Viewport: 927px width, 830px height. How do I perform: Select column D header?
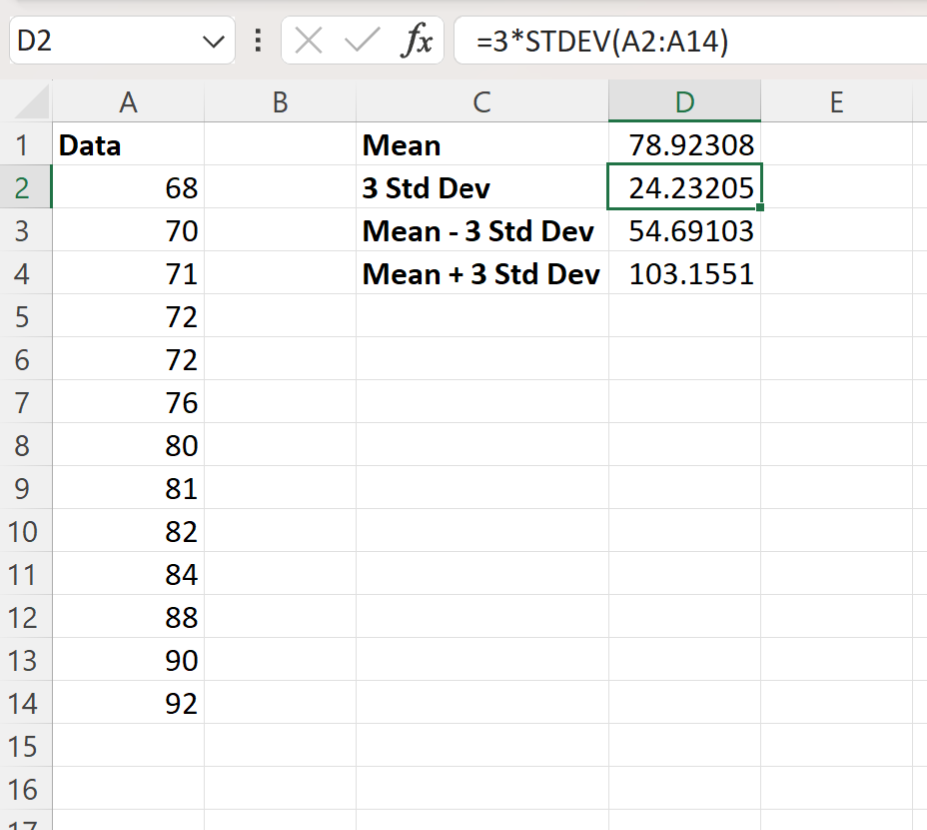click(684, 101)
